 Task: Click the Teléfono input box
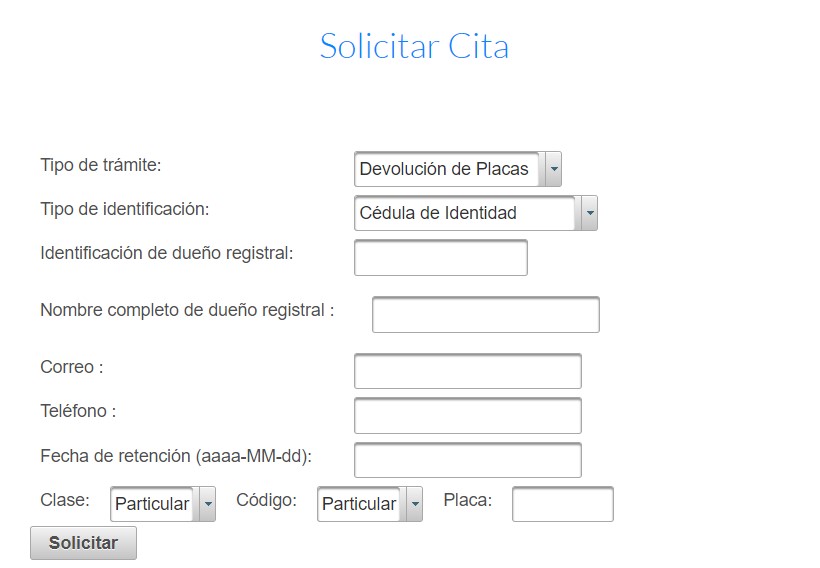click(x=468, y=415)
